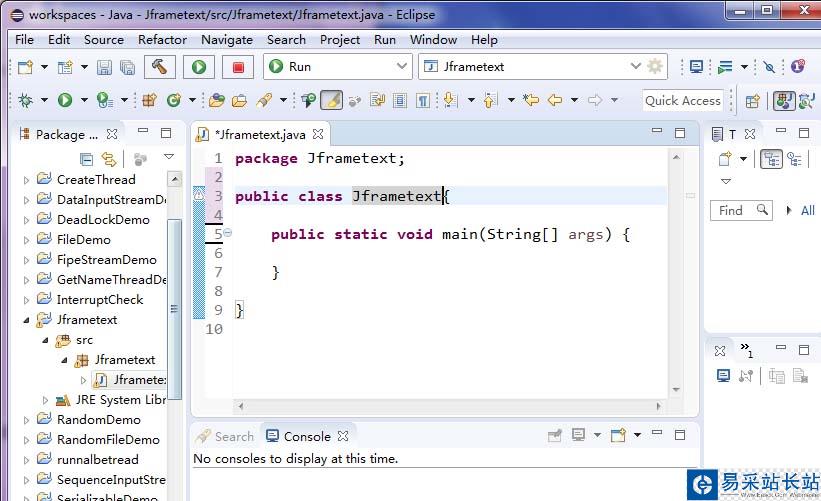
Task: Collapse the main method fold marker
Action: pos(227,233)
